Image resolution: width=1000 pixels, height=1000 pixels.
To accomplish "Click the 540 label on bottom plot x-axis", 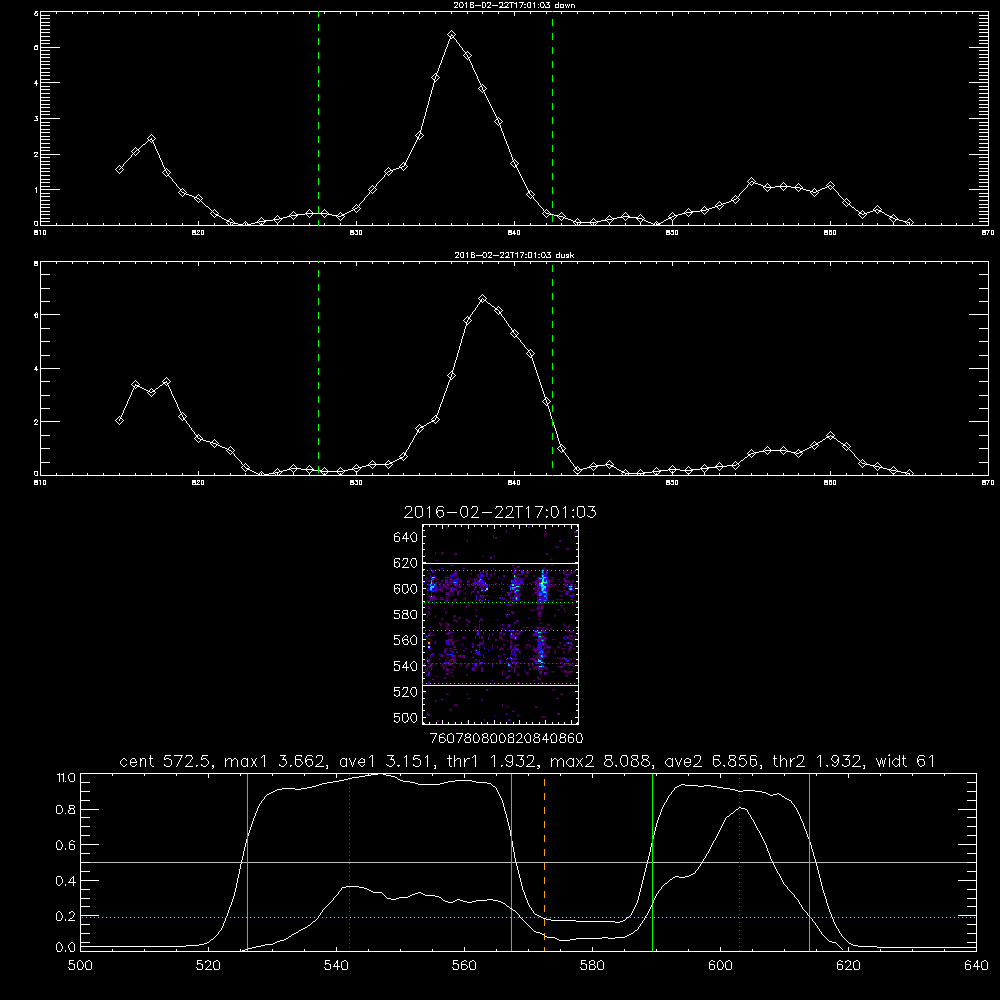I will coord(336,966).
